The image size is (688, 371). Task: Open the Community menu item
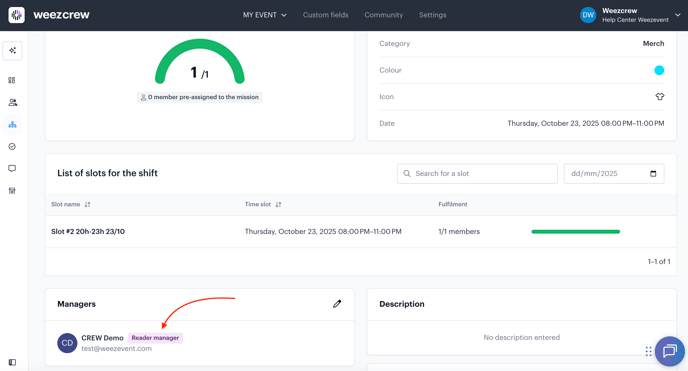coord(383,15)
